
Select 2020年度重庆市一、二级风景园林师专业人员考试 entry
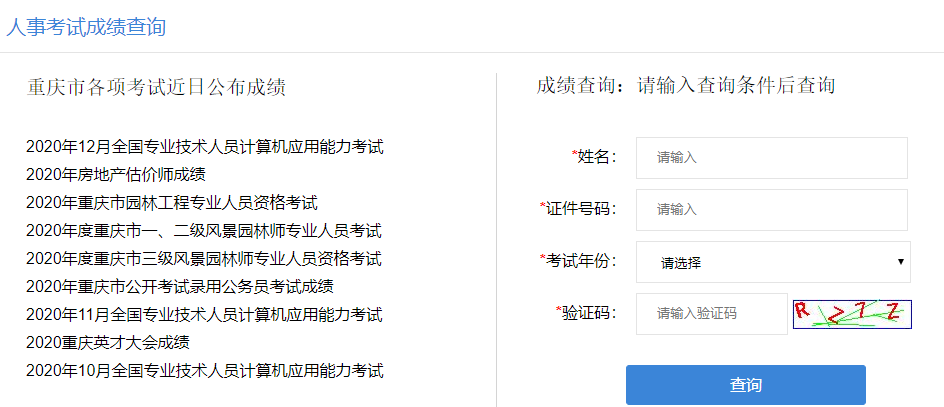(x=204, y=231)
